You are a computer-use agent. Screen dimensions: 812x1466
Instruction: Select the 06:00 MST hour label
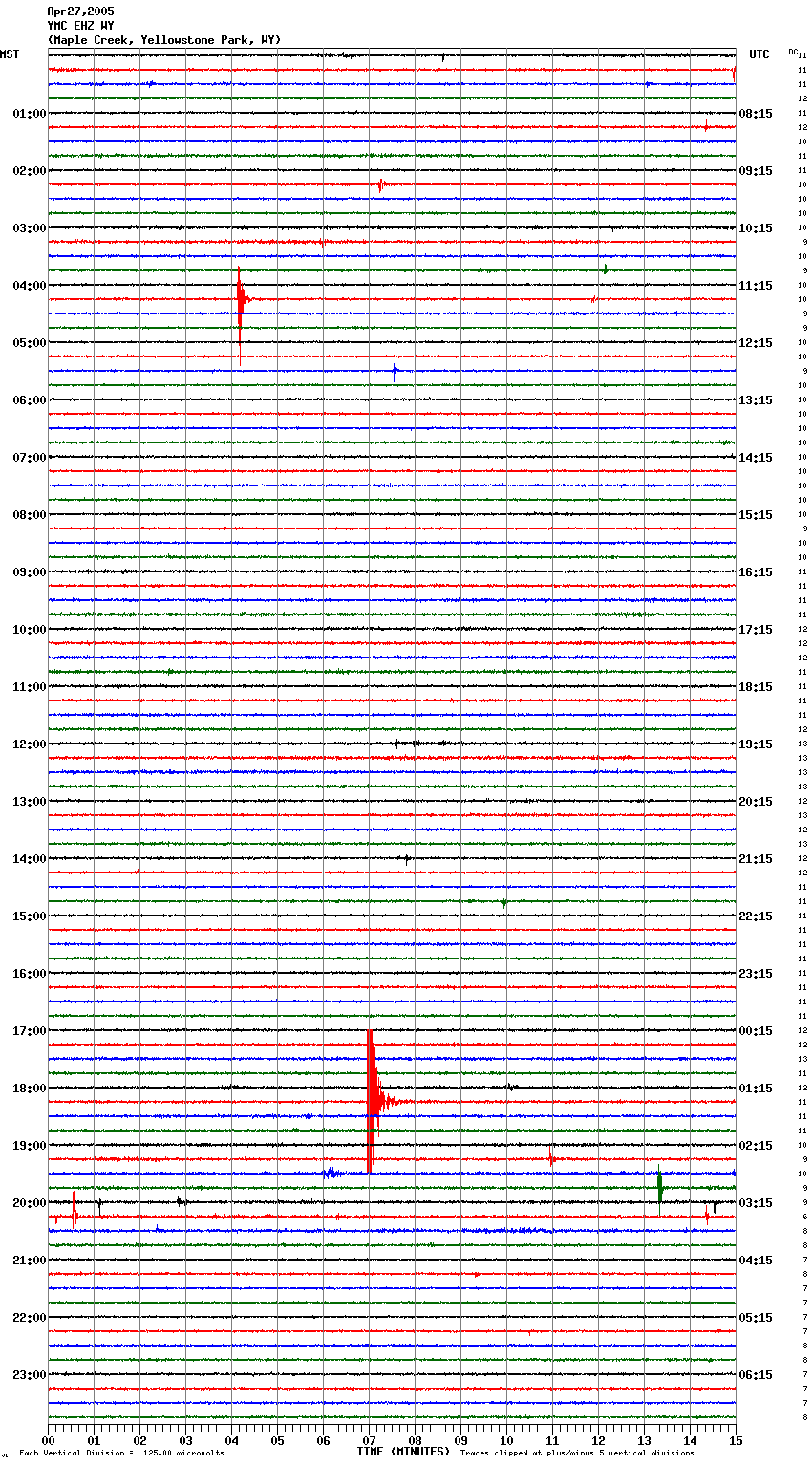29,400
